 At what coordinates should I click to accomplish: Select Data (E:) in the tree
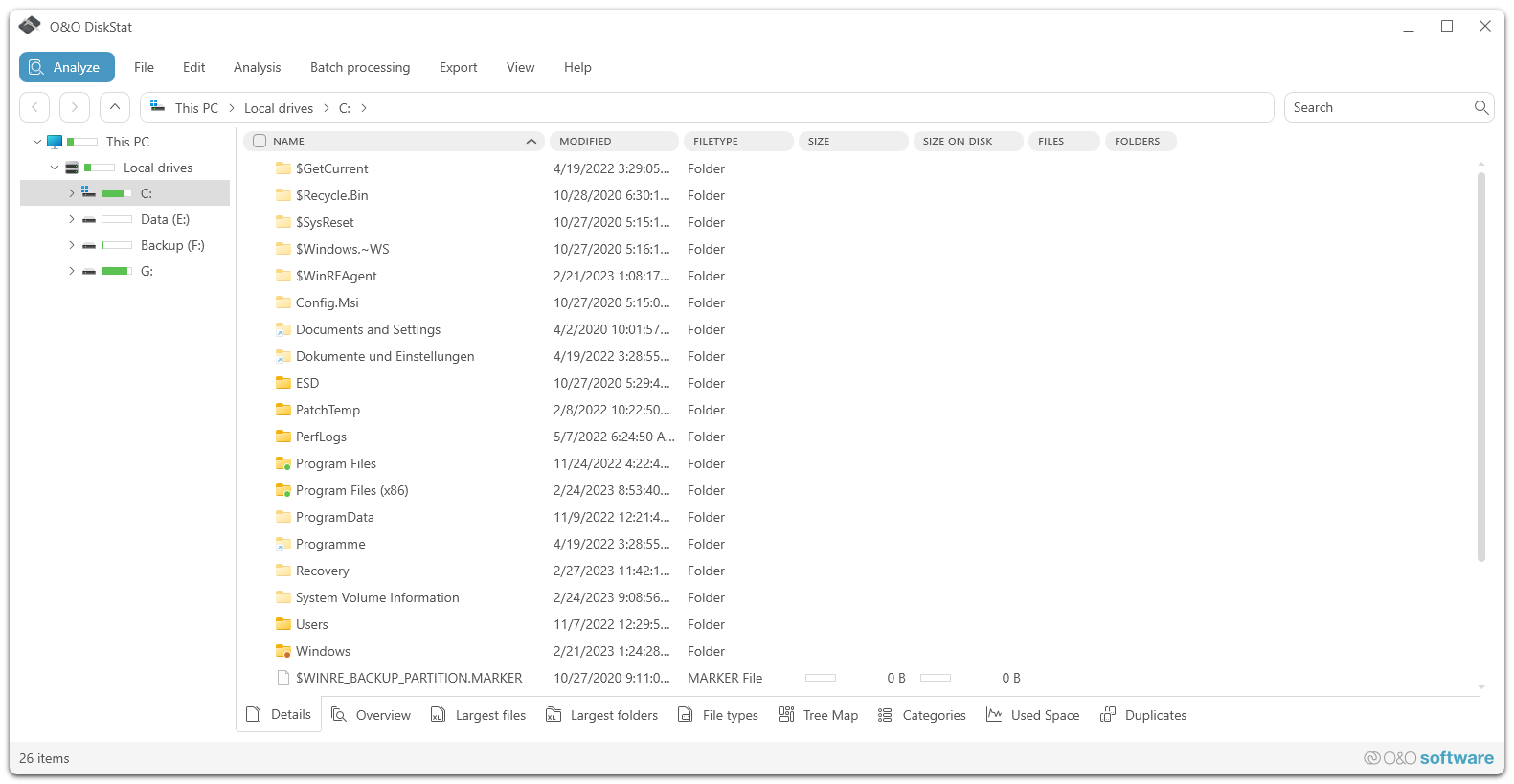(165, 219)
